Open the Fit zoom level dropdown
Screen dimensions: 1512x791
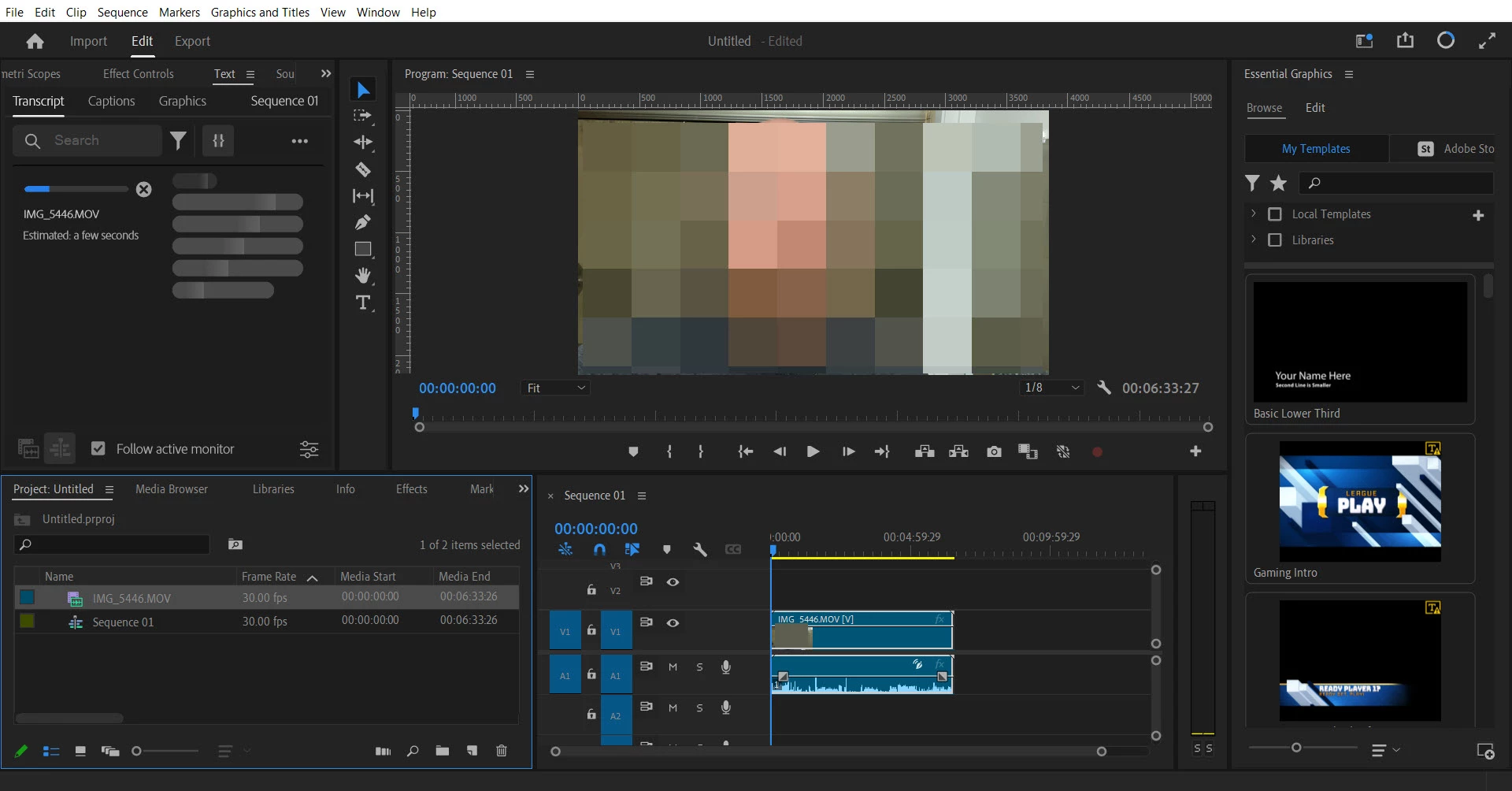555,388
